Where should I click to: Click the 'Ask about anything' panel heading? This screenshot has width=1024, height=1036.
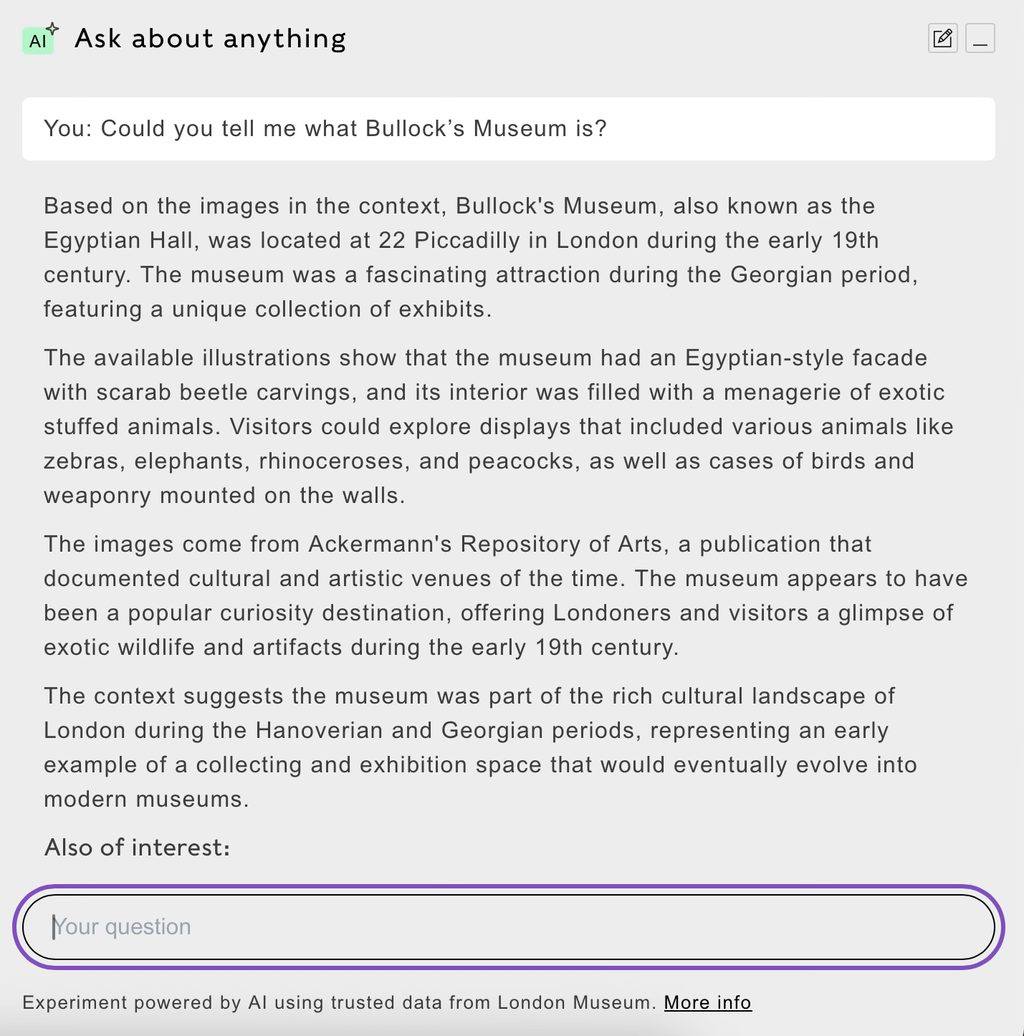click(210, 39)
